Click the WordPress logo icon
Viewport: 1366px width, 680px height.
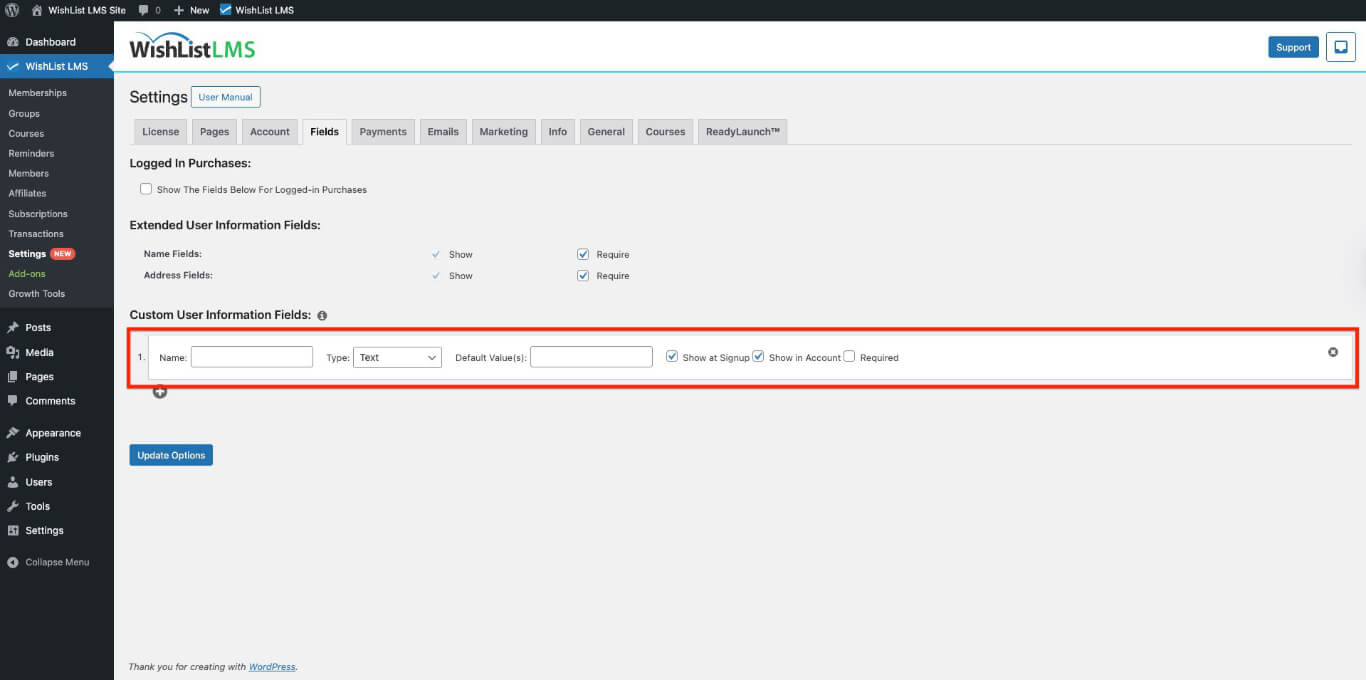tap(12, 10)
